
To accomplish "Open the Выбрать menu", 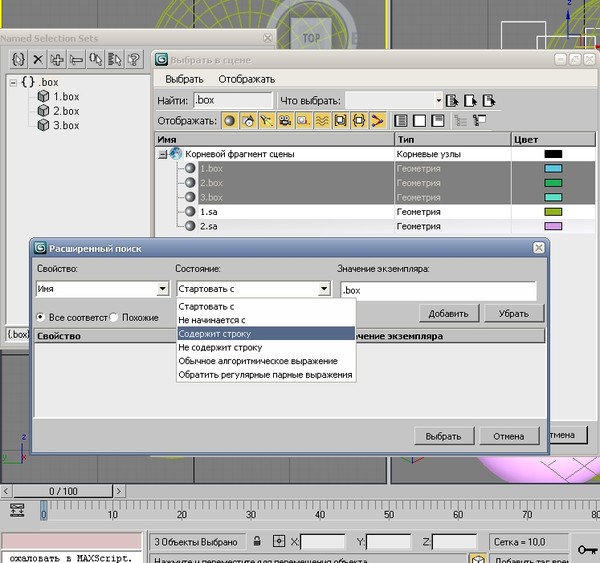I will [184, 79].
